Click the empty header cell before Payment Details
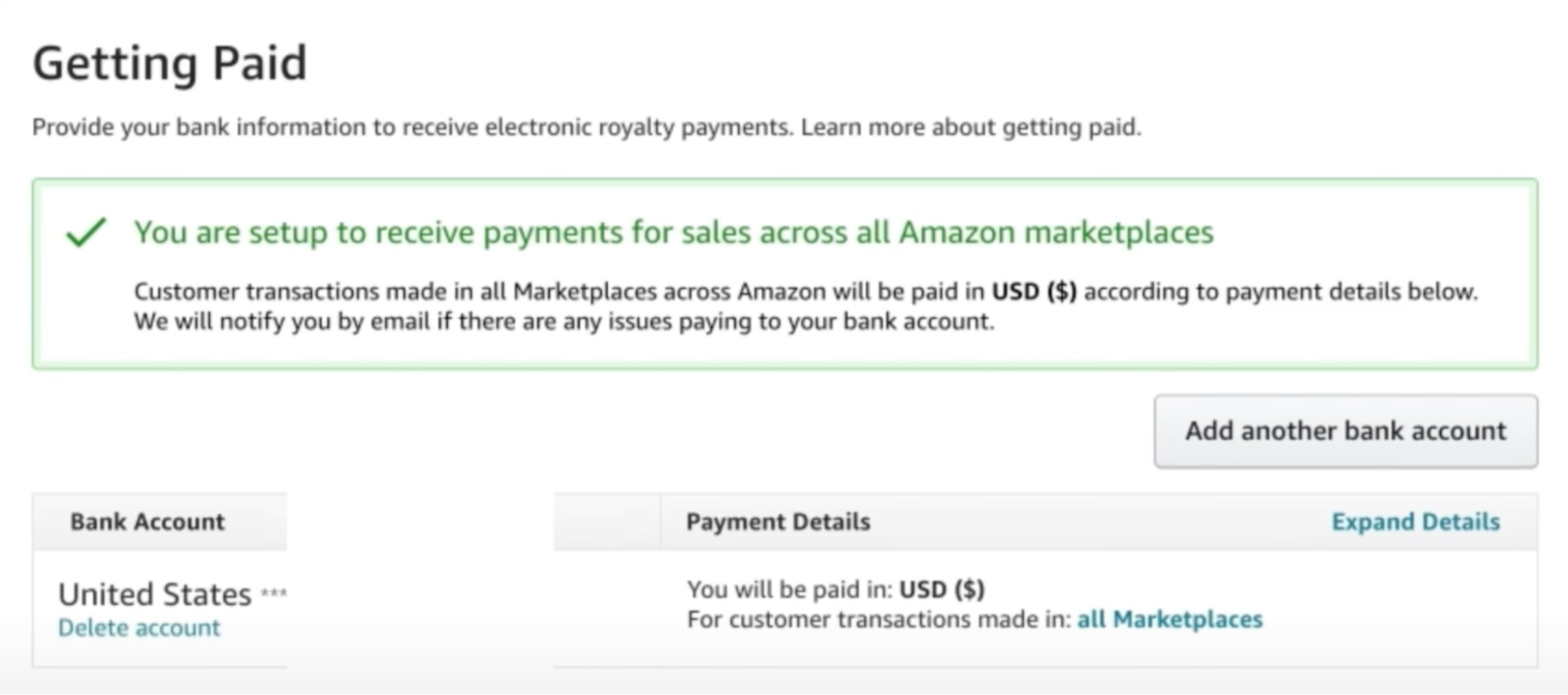This screenshot has height=695, width=1568. [607, 522]
